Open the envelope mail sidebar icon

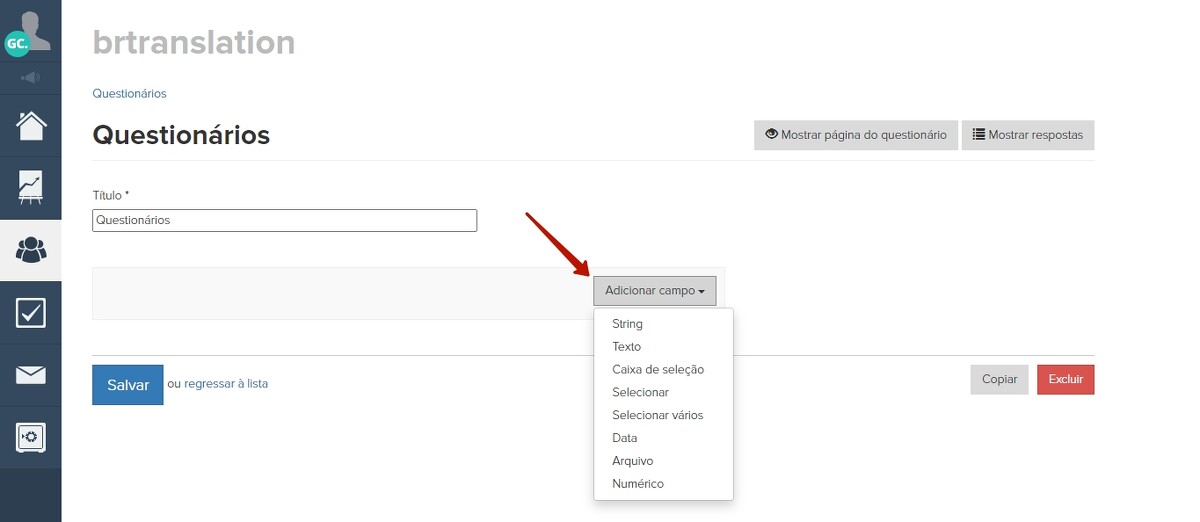[31, 375]
